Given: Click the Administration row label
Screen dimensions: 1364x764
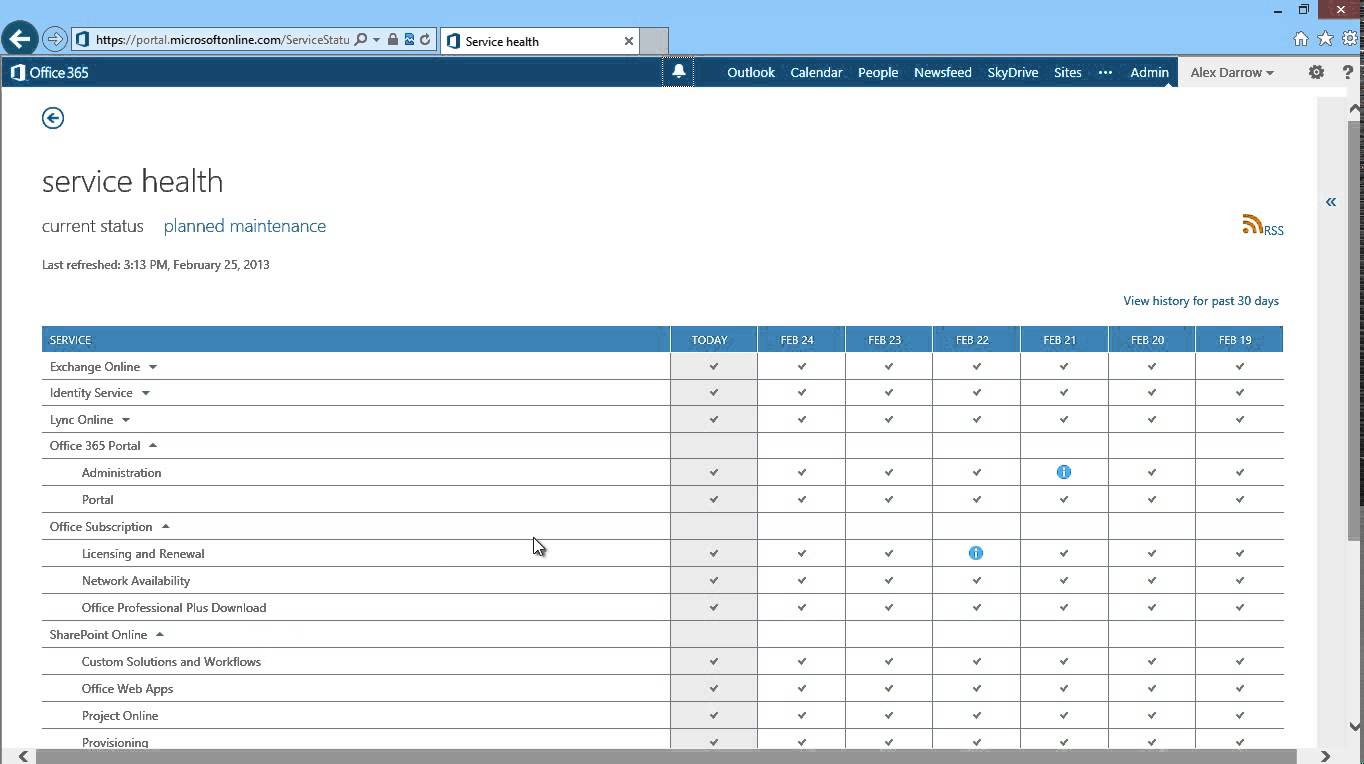Looking at the screenshot, I should click(121, 473).
